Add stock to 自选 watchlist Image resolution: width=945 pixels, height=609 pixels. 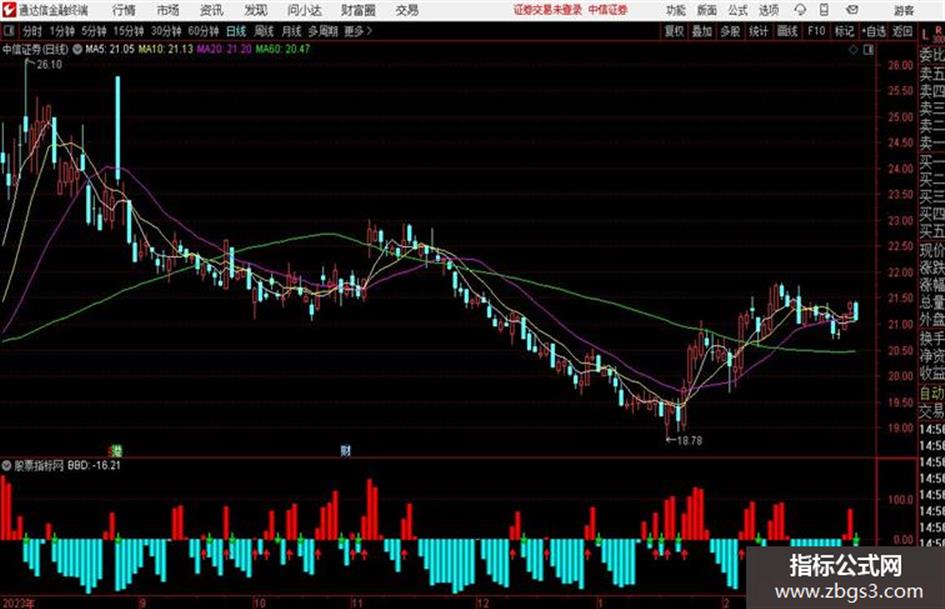874,31
